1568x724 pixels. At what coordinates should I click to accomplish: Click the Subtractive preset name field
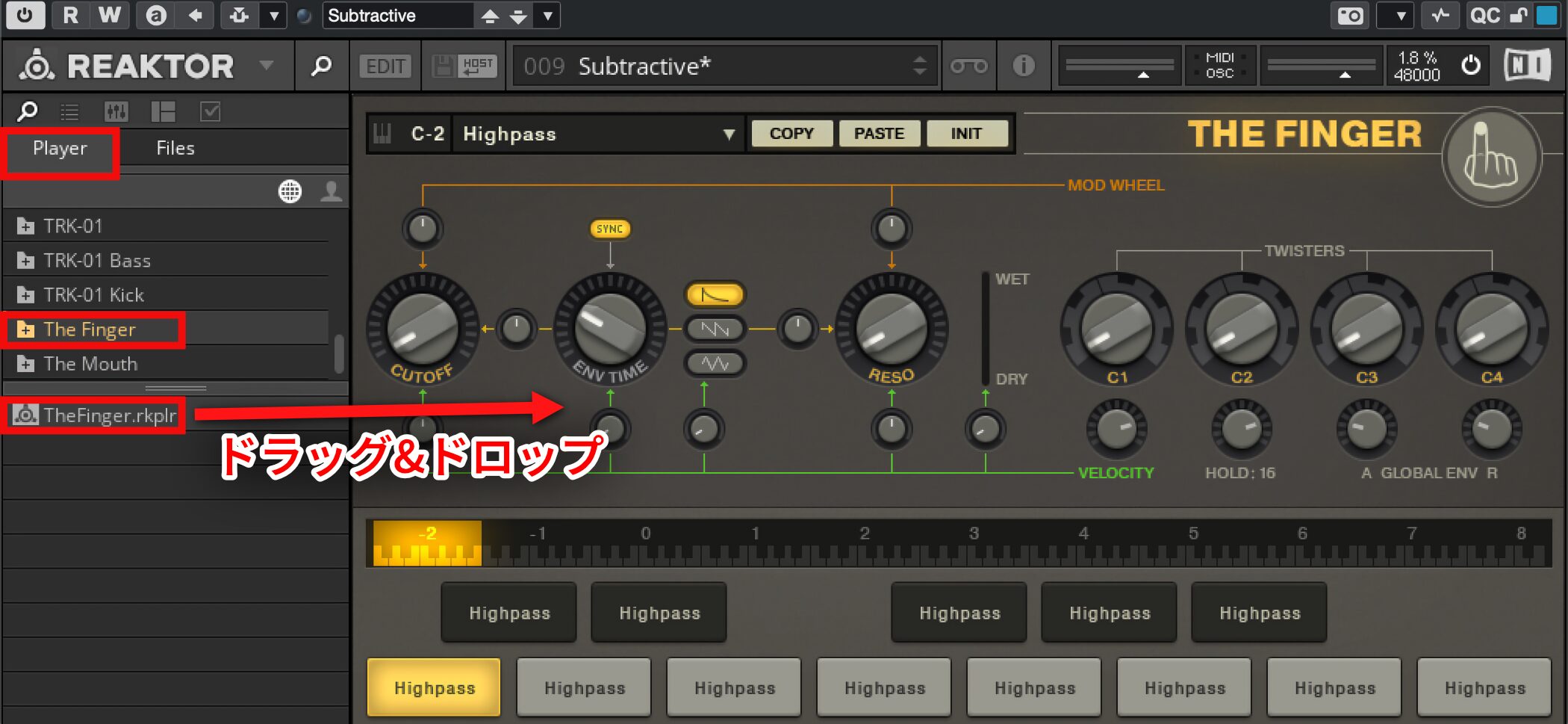coord(397,15)
